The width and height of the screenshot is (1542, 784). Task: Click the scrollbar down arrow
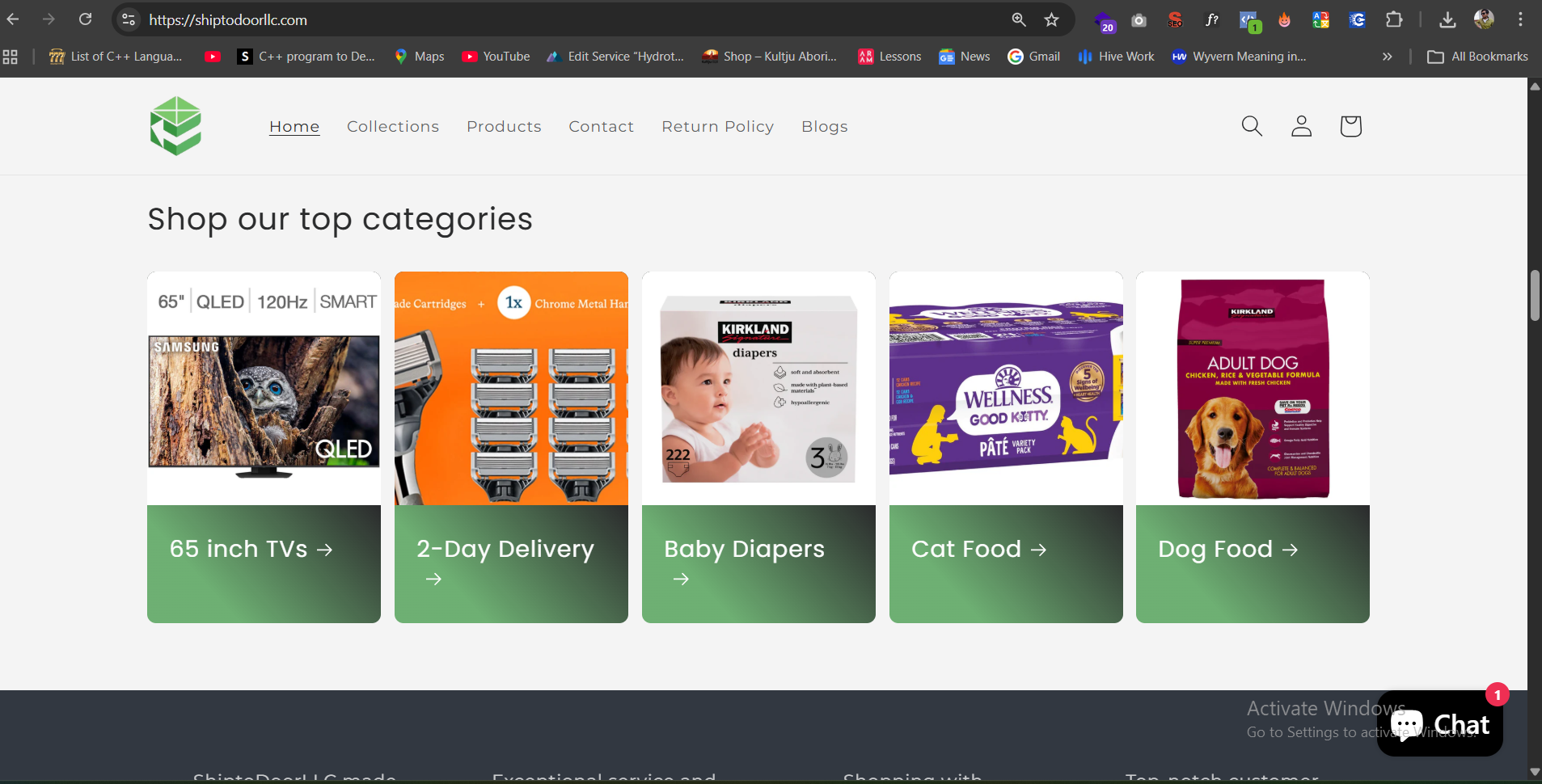click(1535, 772)
